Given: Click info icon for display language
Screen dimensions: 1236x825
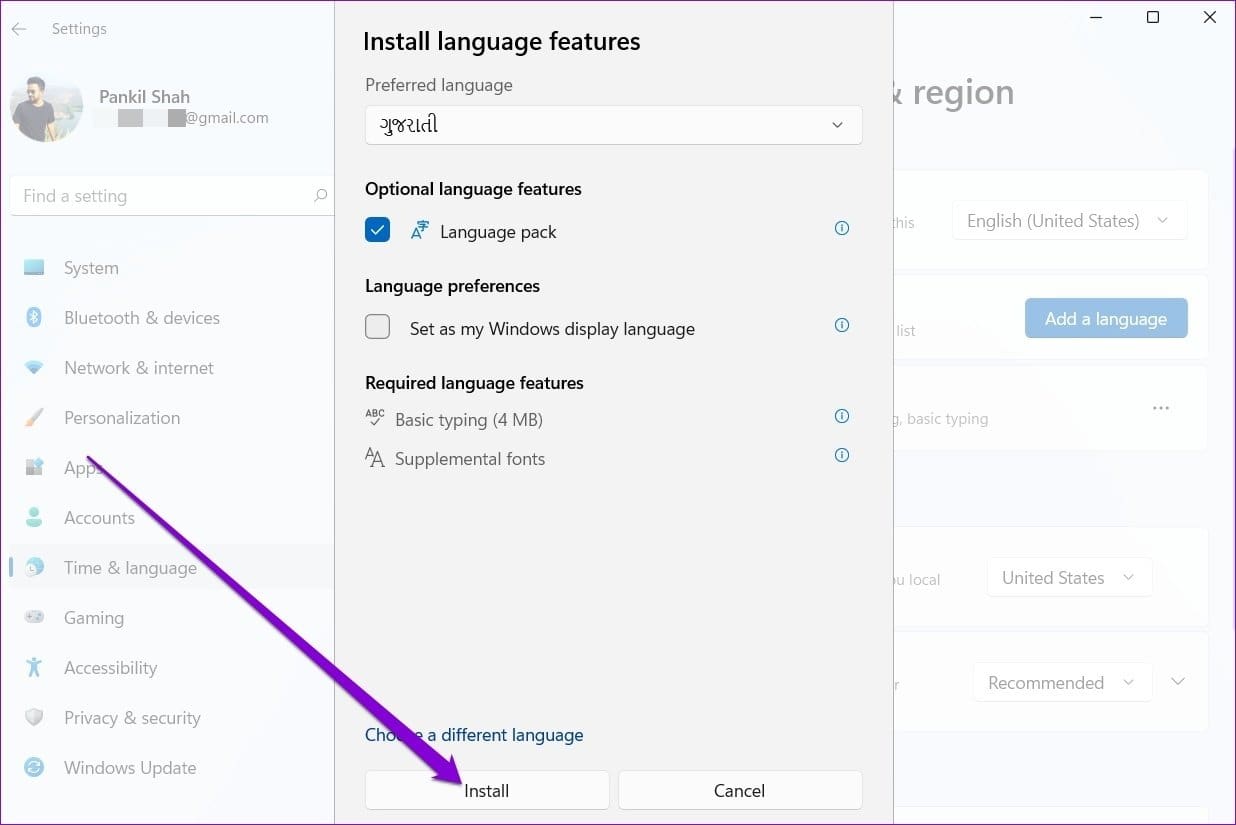Looking at the screenshot, I should [x=842, y=325].
